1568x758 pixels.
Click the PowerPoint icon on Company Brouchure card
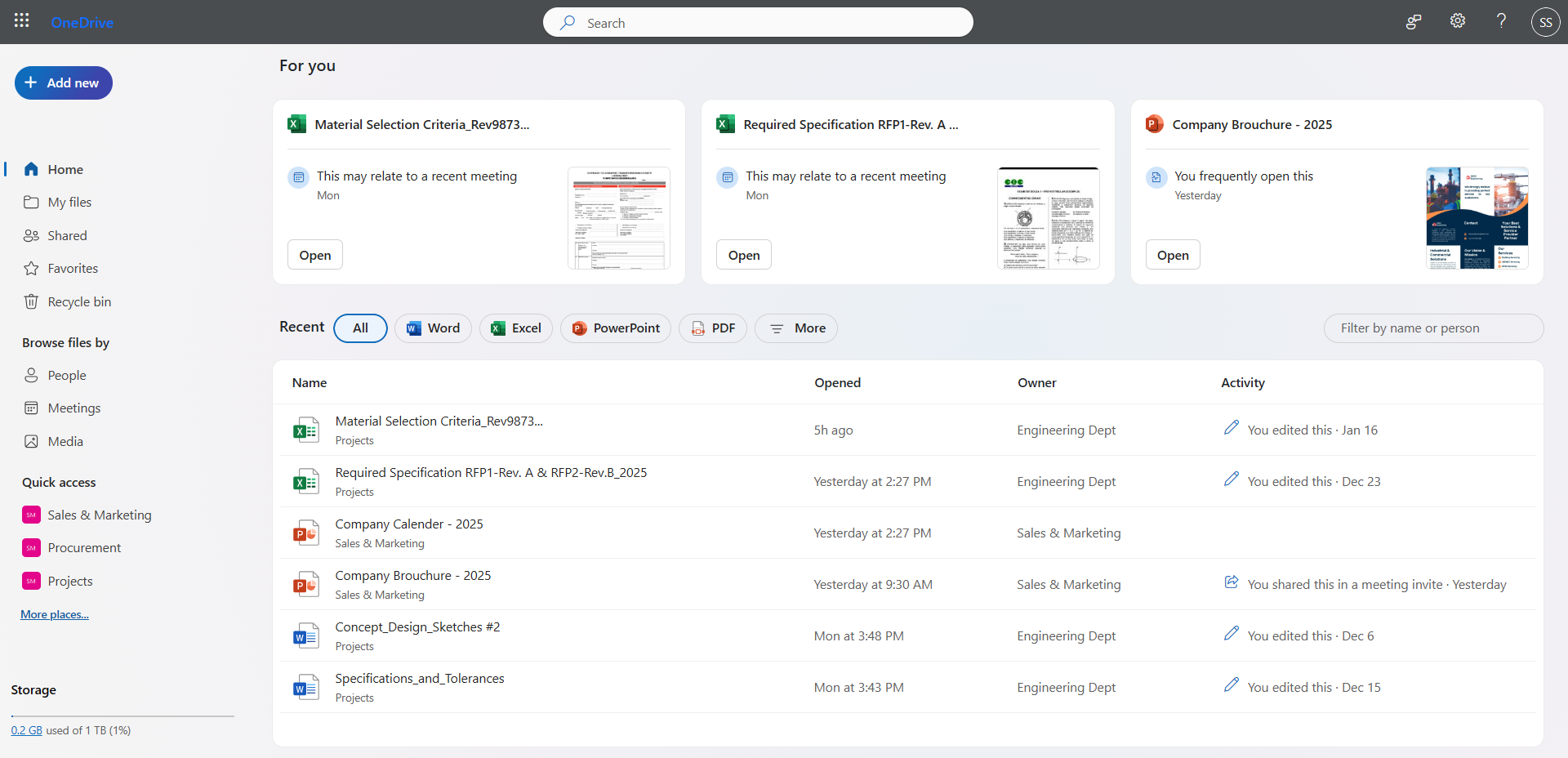click(x=1154, y=124)
